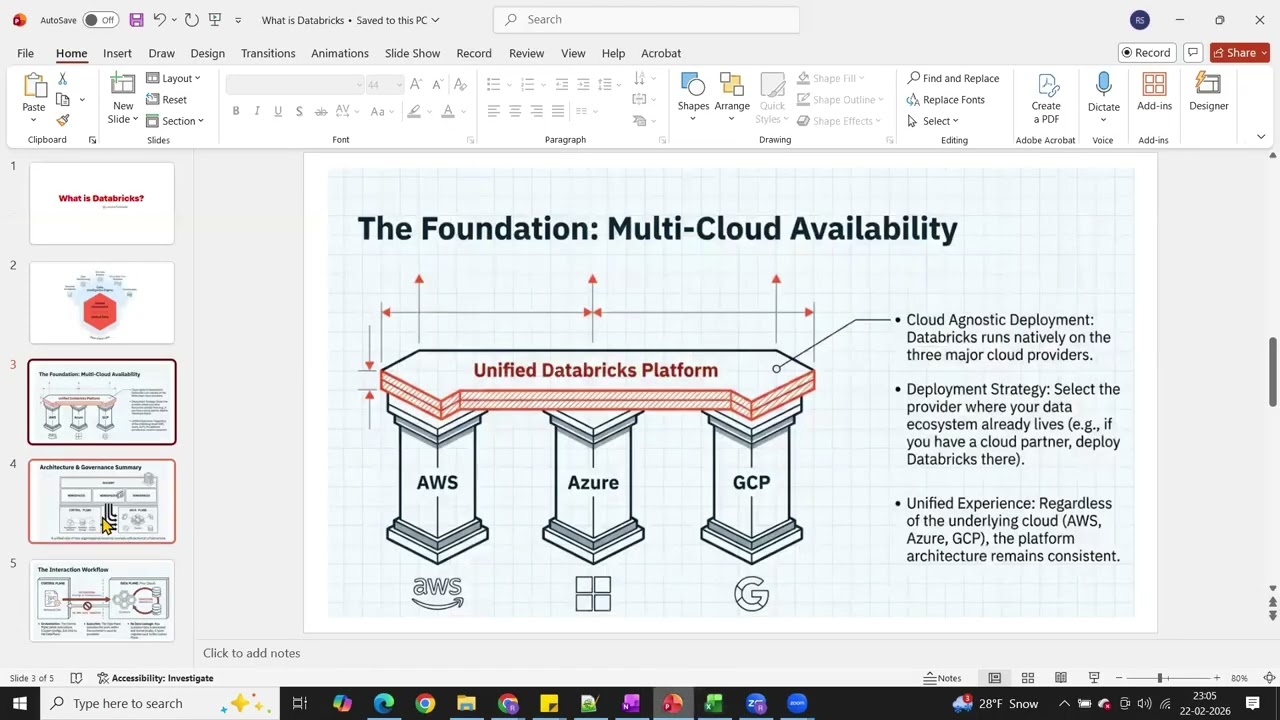
Task: Open the Clipboard pane launcher
Action: (93, 140)
